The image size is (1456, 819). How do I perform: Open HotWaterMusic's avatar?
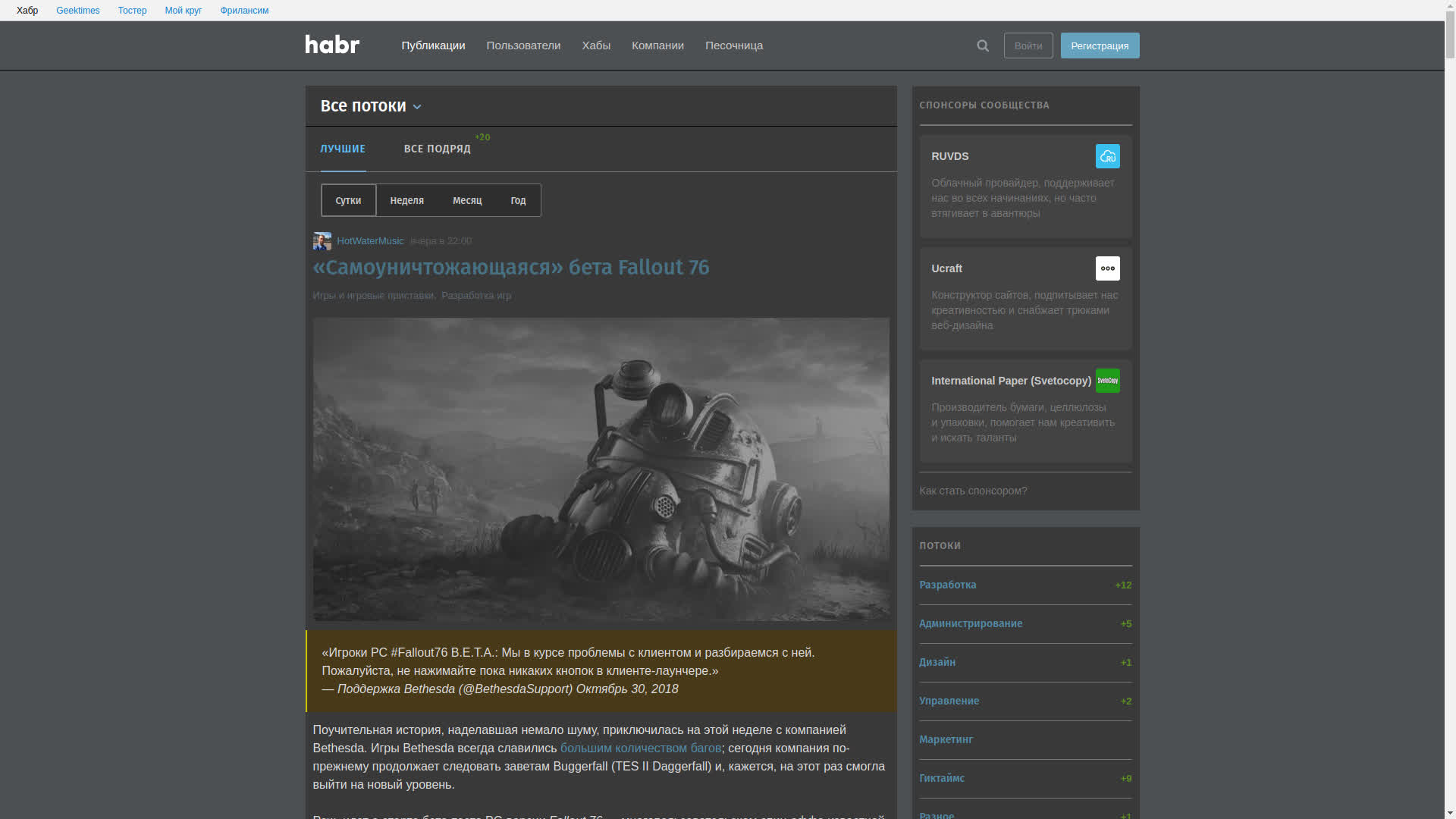pyautogui.click(x=322, y=241)
